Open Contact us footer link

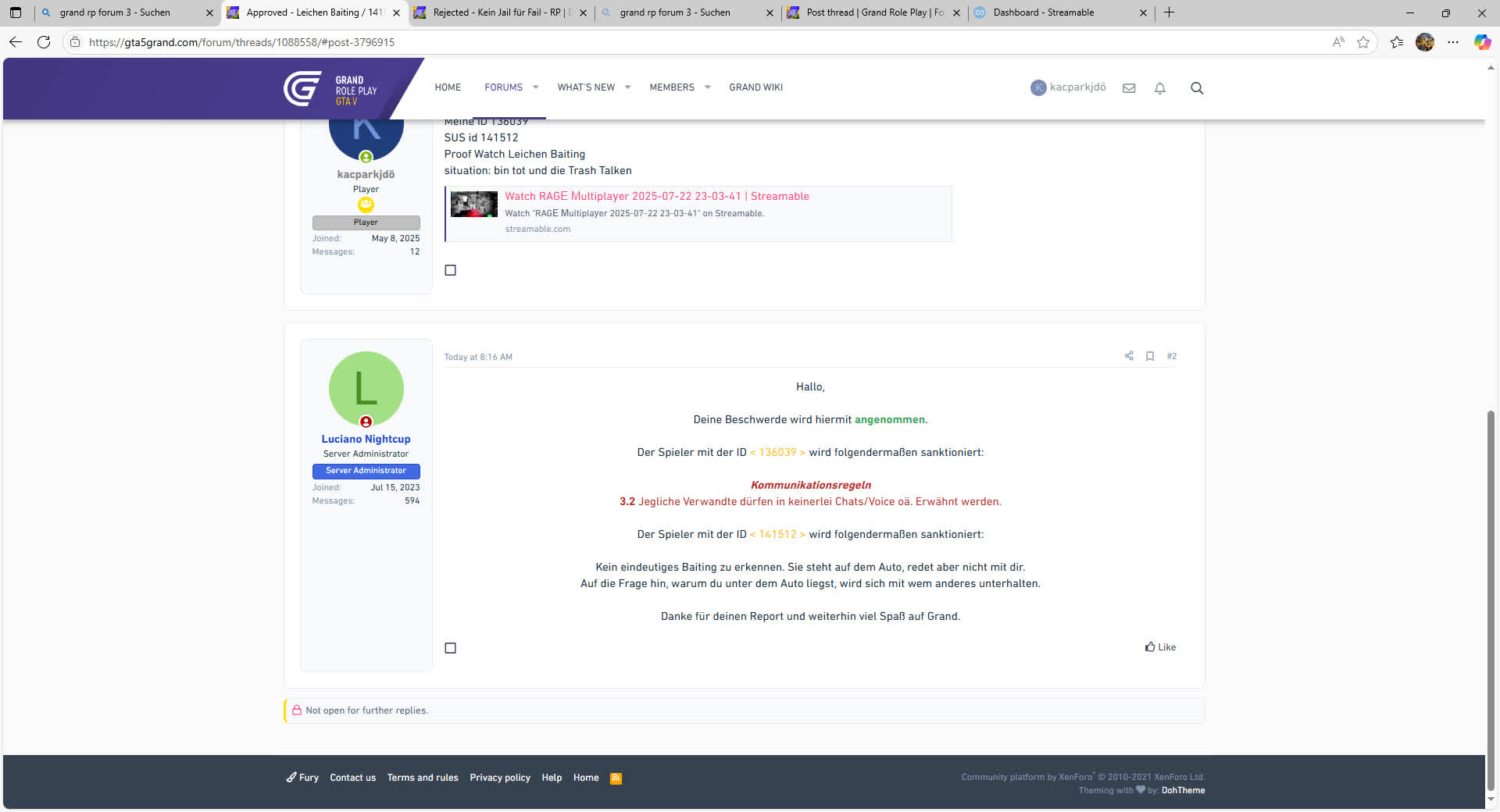[352, 778]
